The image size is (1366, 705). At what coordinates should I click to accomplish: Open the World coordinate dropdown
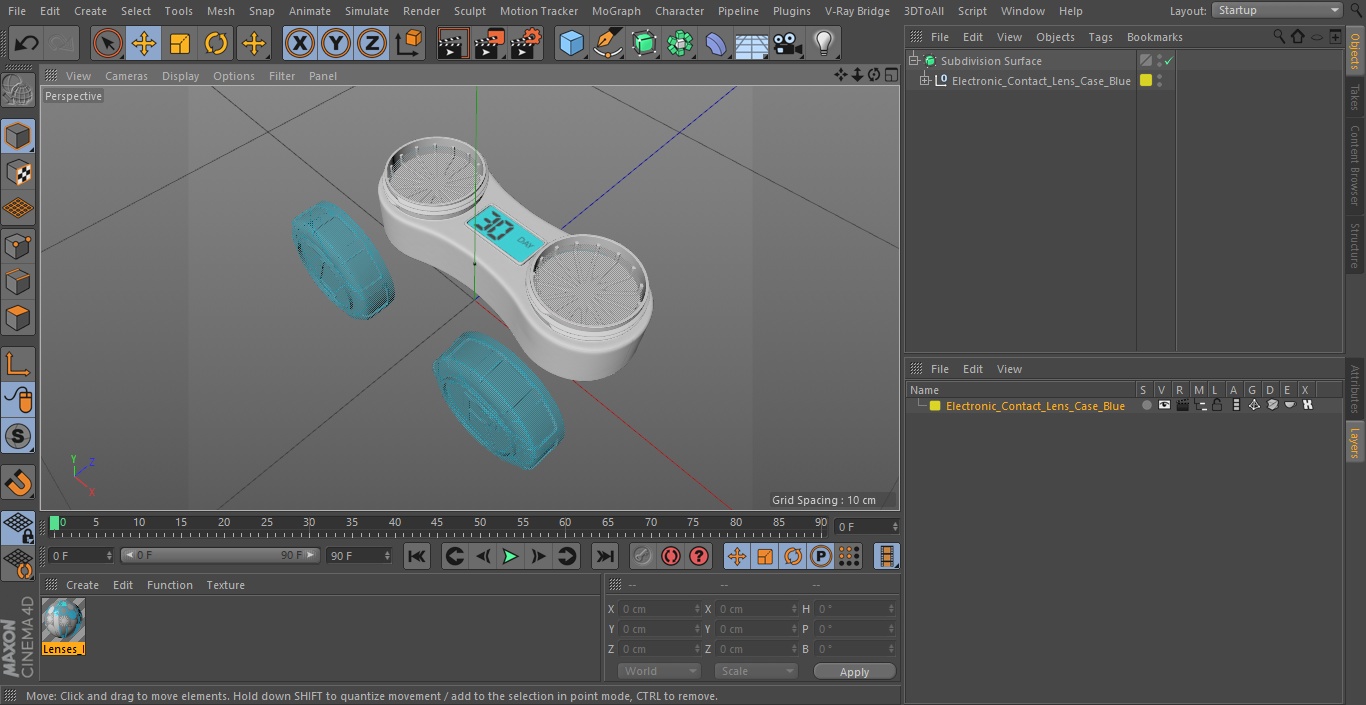tap(658, 671)
